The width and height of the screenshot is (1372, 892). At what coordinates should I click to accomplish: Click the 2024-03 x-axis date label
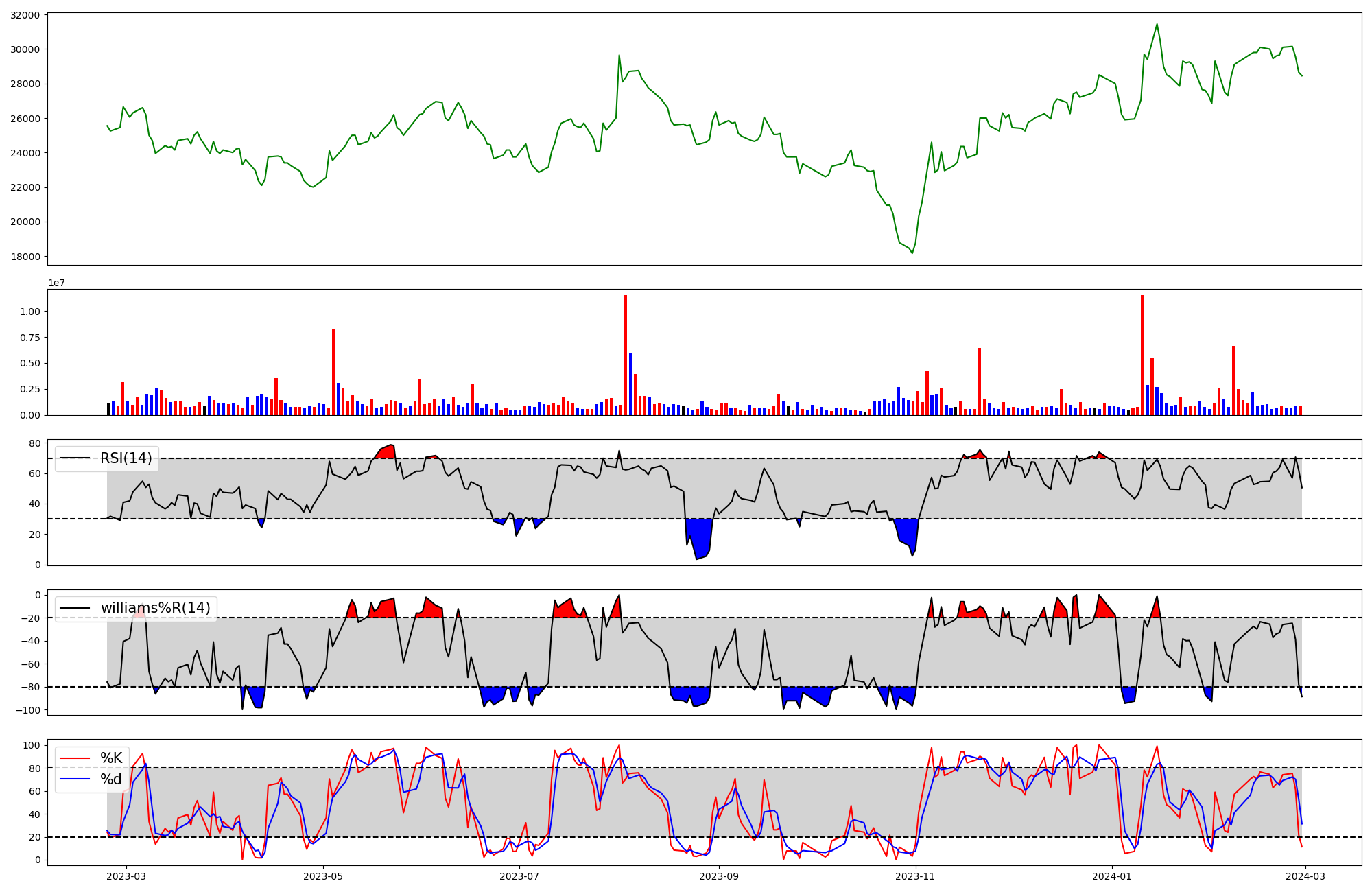[1305, 876]
